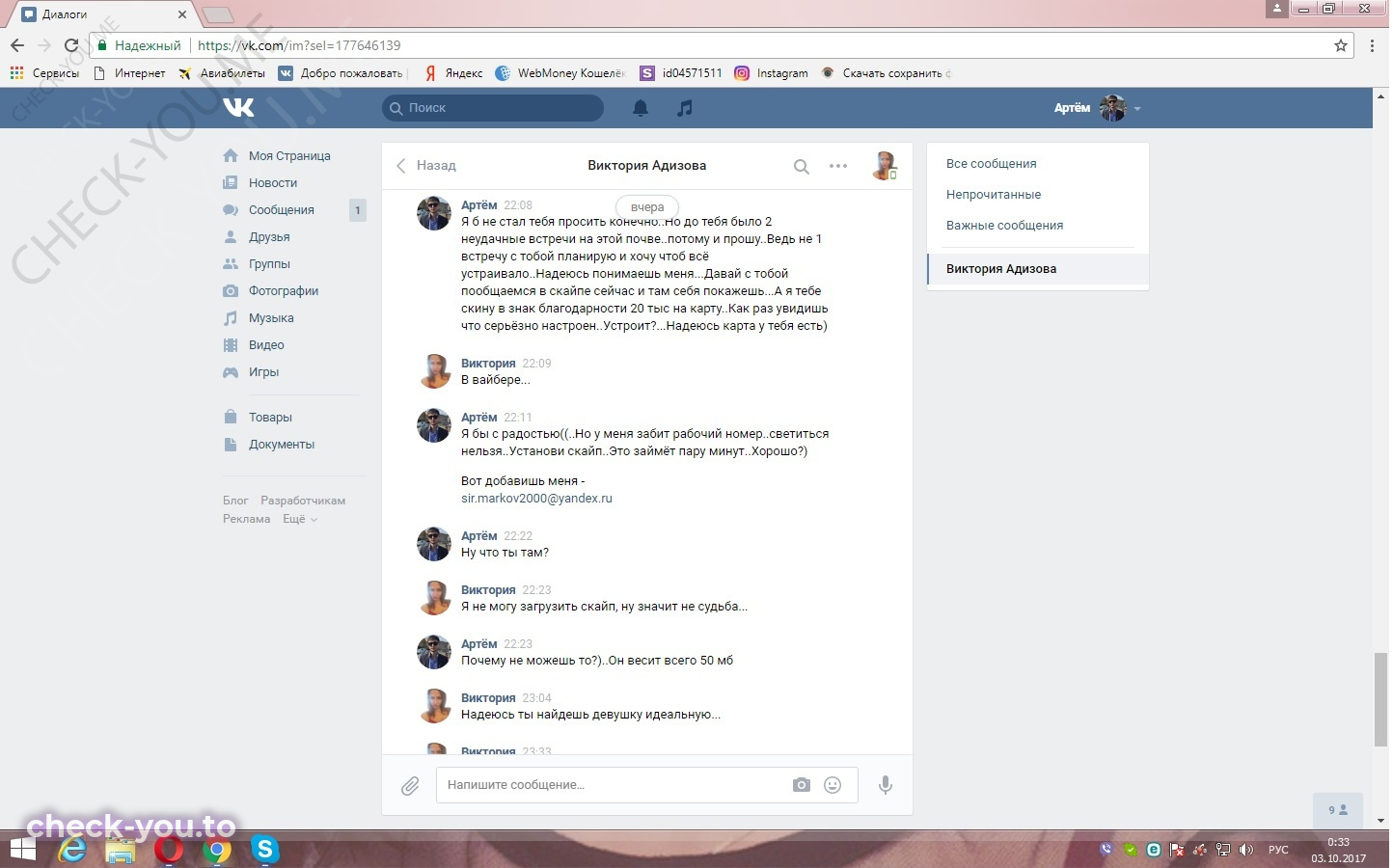The image size is (1393, 868).
Task: Open Сообщения in the left menu
Action: pyautogui.click(x=282, y=210)
